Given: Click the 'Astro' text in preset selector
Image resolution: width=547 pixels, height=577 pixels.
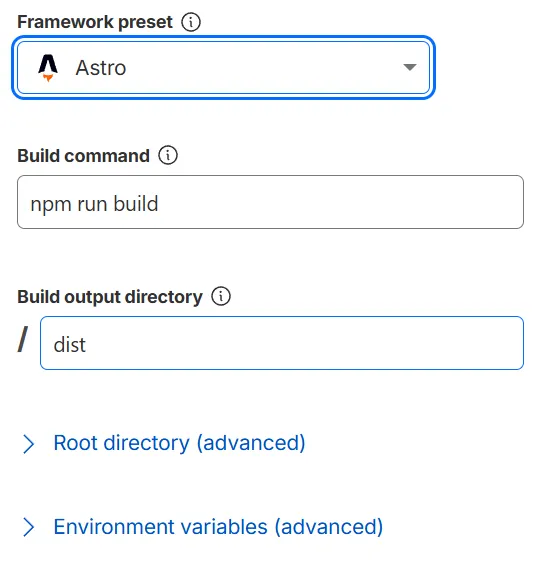Looking at the screenshot, I should (101, 68).
